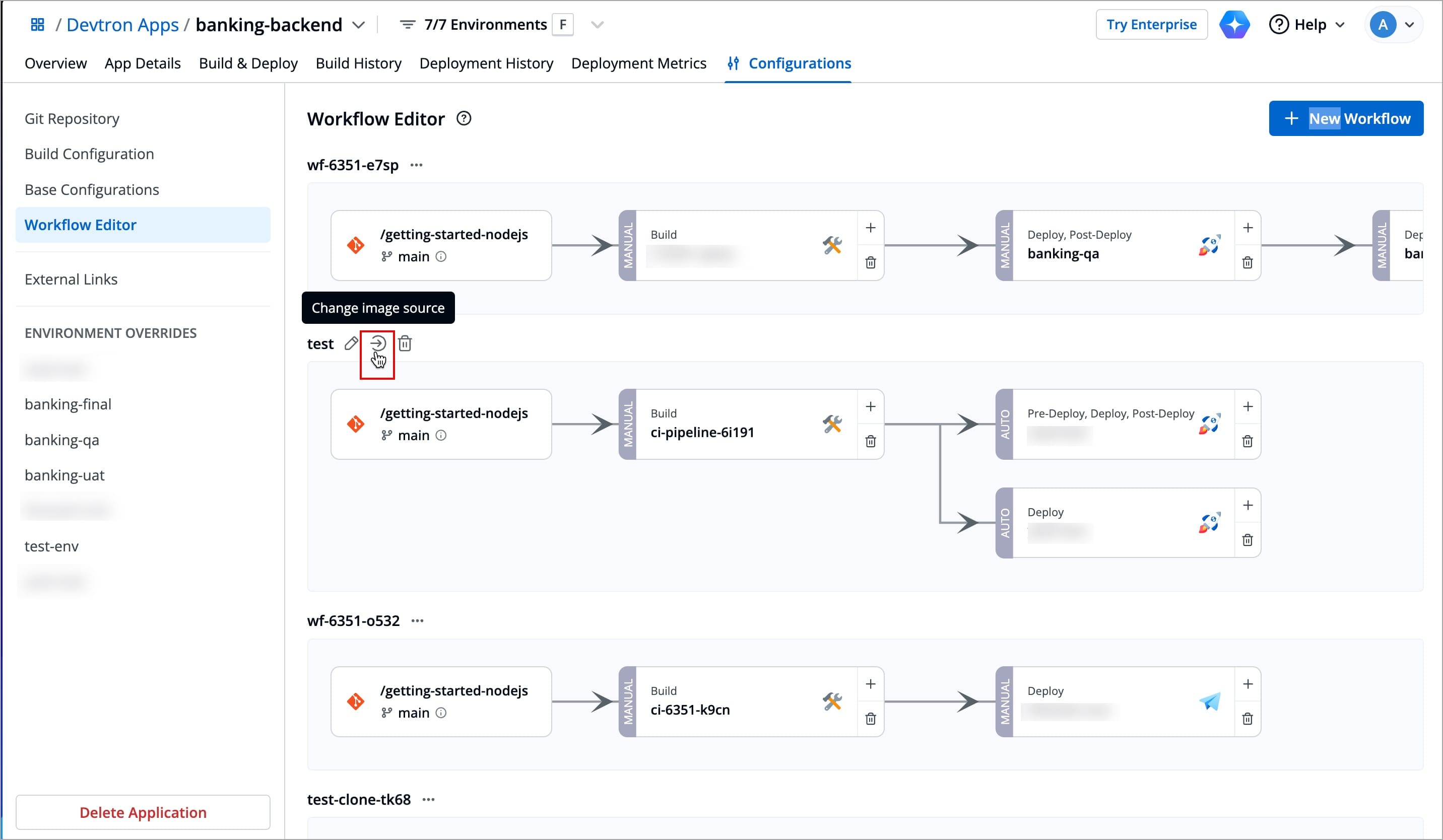Select banking-uat under Environment Overrides
This screenshot has width=1443, height=840.
64,475
